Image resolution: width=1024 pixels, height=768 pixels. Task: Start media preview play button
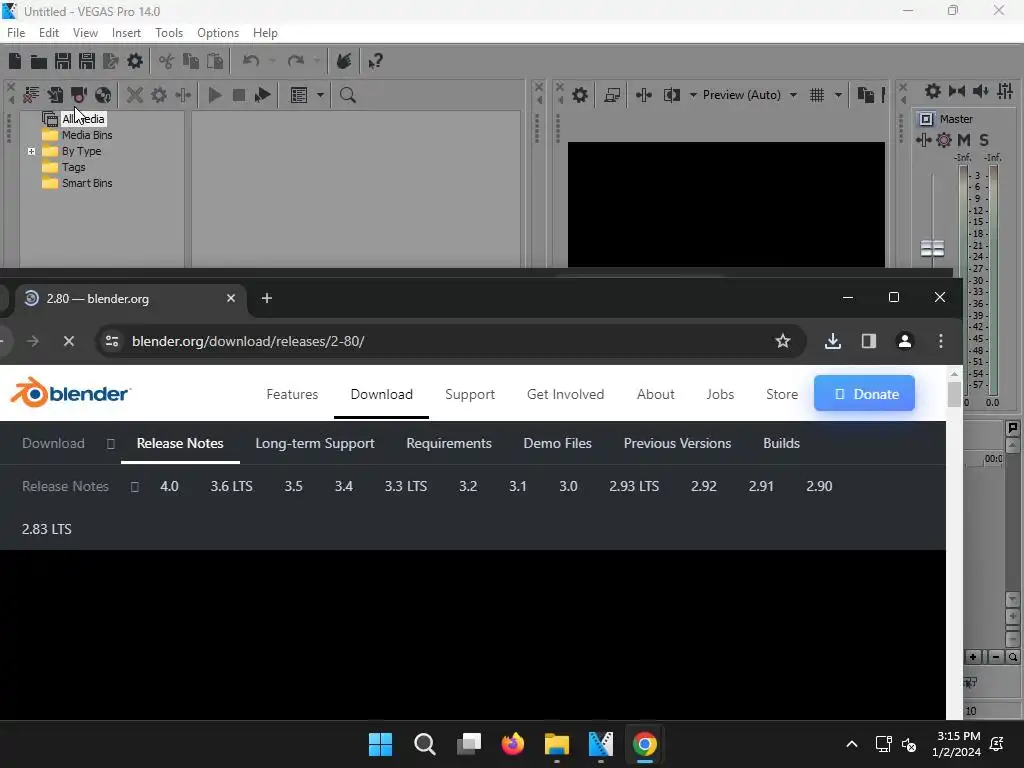pyautogui.click(x=214, y=95)
